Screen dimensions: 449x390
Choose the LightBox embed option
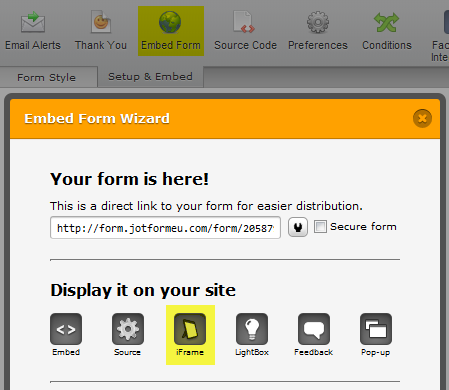[252, 335]
